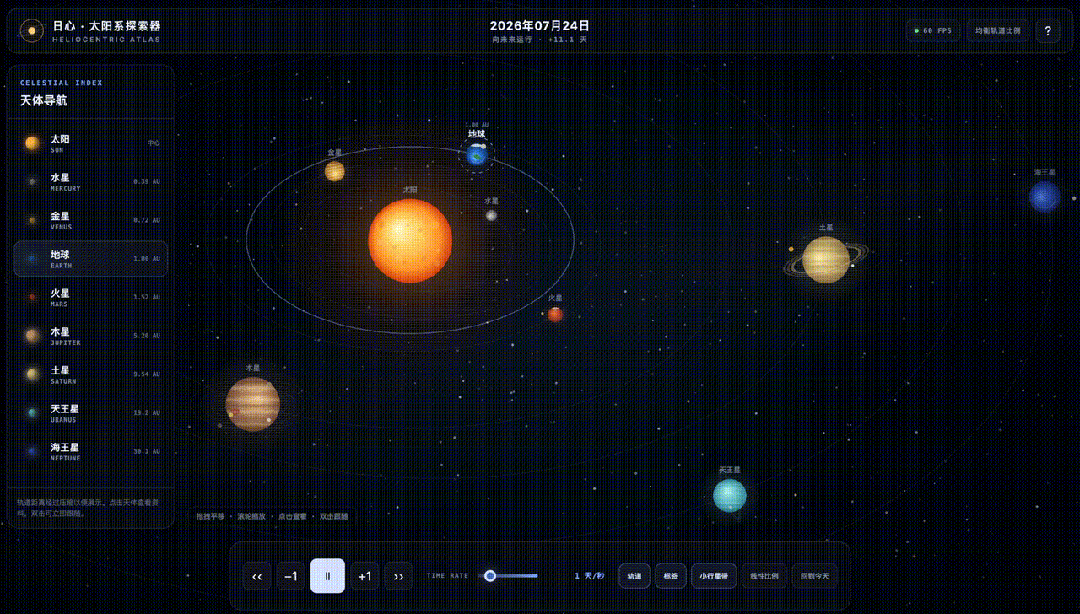Click the Heliocentric Atlas sun logo icon

[32, 30]
